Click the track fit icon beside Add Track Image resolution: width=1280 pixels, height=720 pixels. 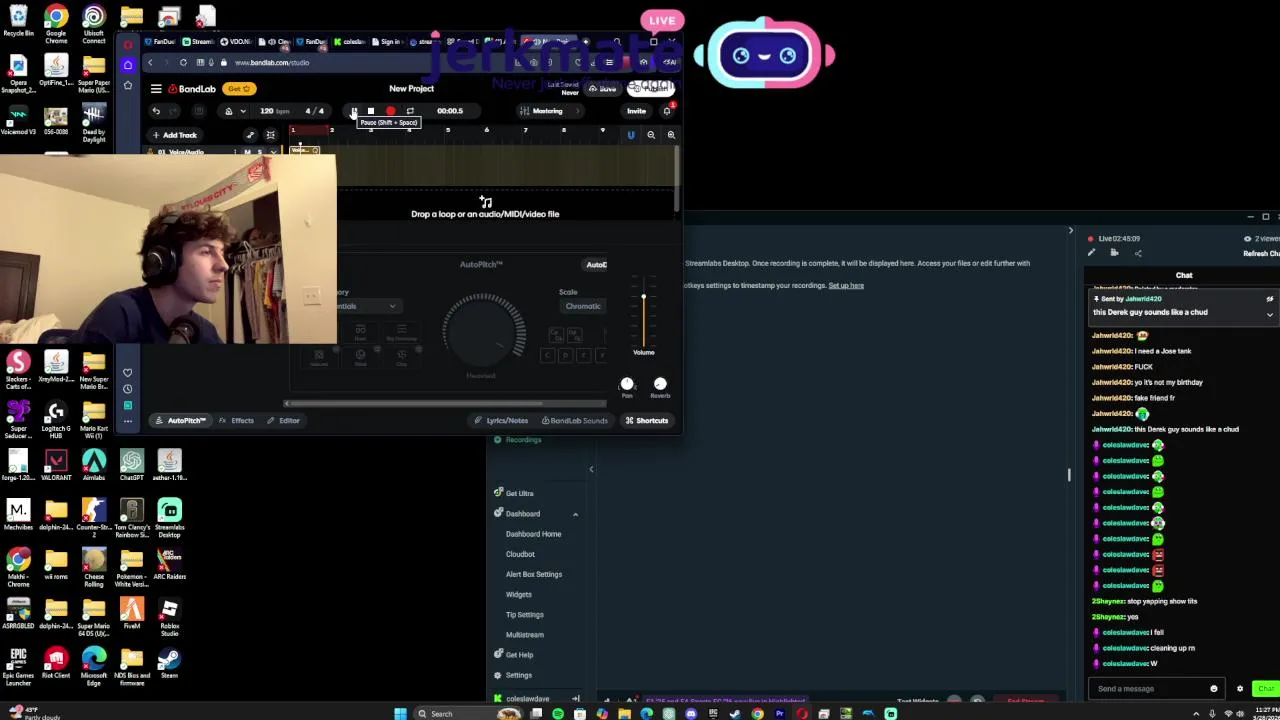(270, 135)
